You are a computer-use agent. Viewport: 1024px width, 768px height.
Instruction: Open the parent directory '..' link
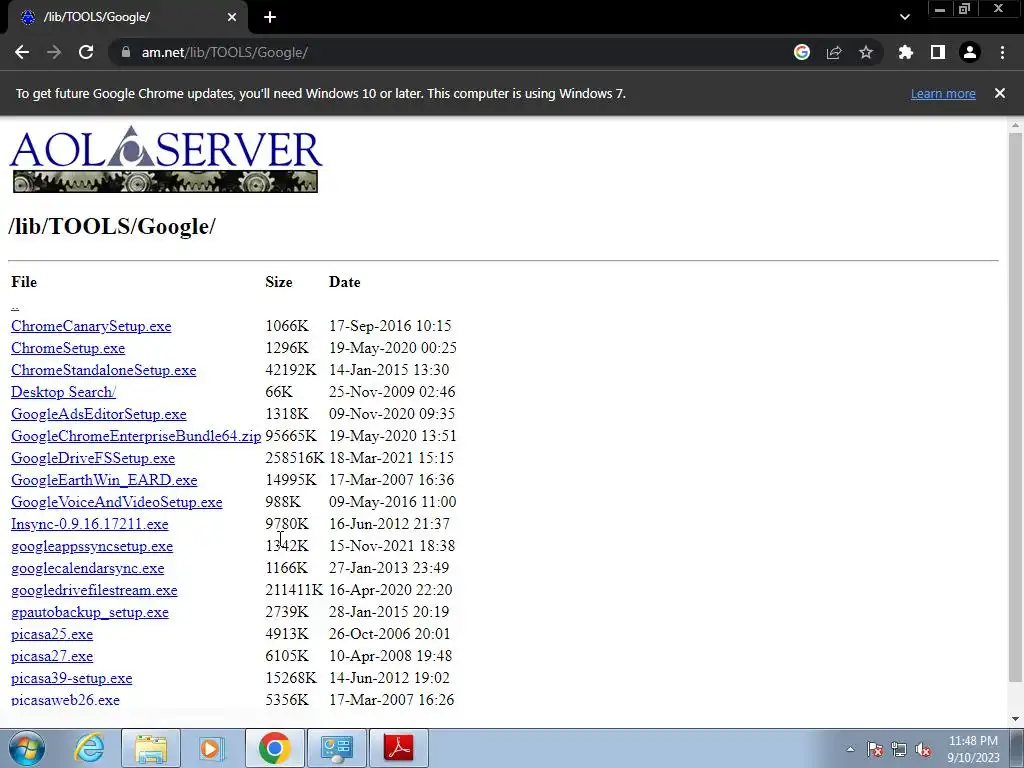tap(15, 305)
